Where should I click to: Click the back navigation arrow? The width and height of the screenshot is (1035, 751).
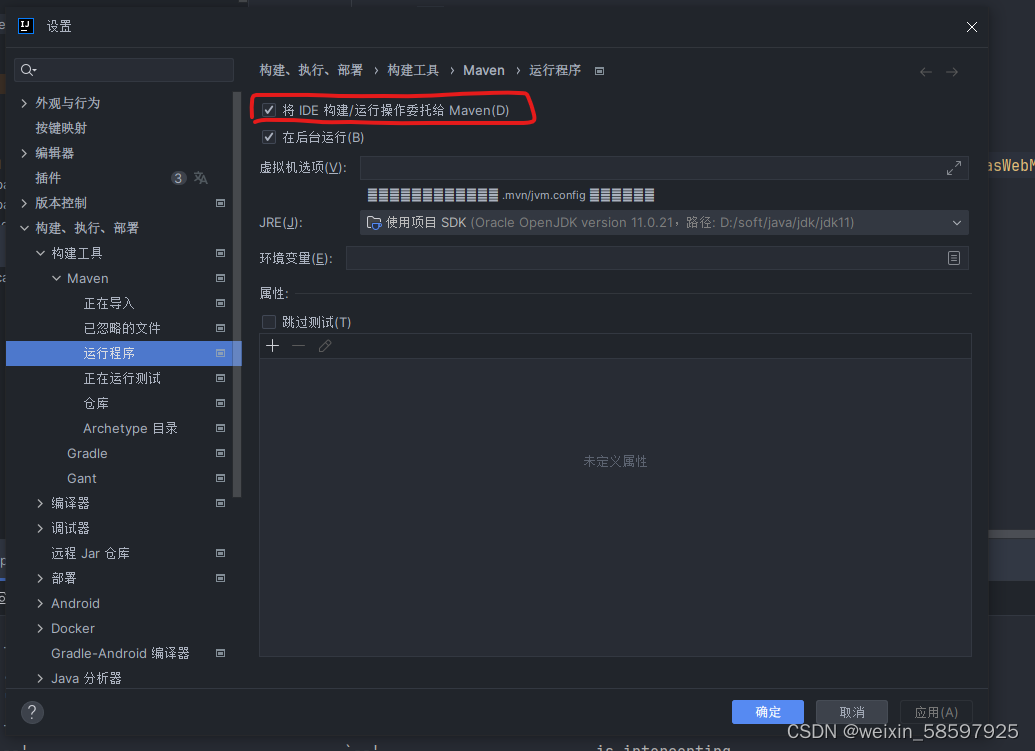926,70
